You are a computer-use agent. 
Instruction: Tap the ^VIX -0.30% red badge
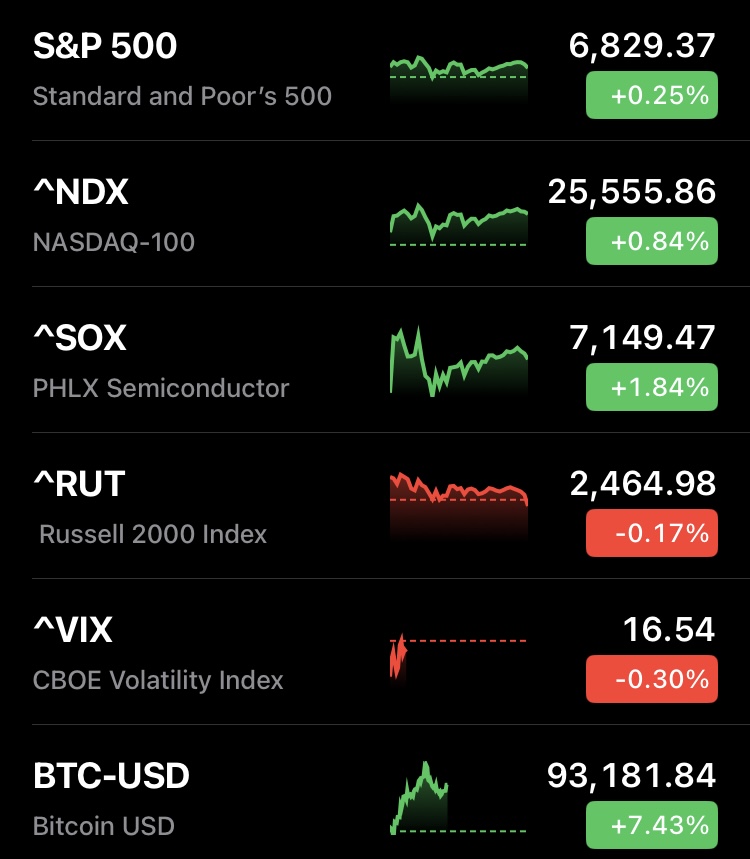pos(651,680)
